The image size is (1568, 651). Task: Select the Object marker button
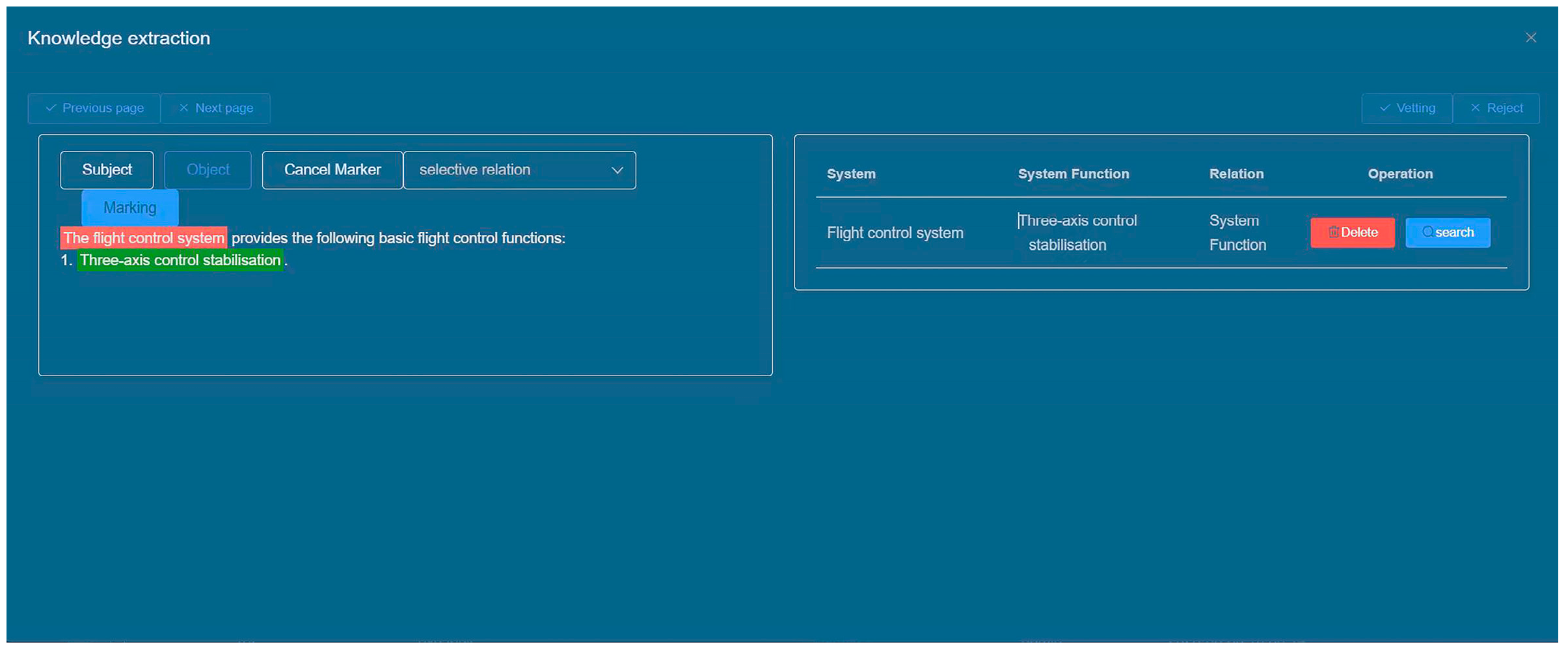pos(208,170)
